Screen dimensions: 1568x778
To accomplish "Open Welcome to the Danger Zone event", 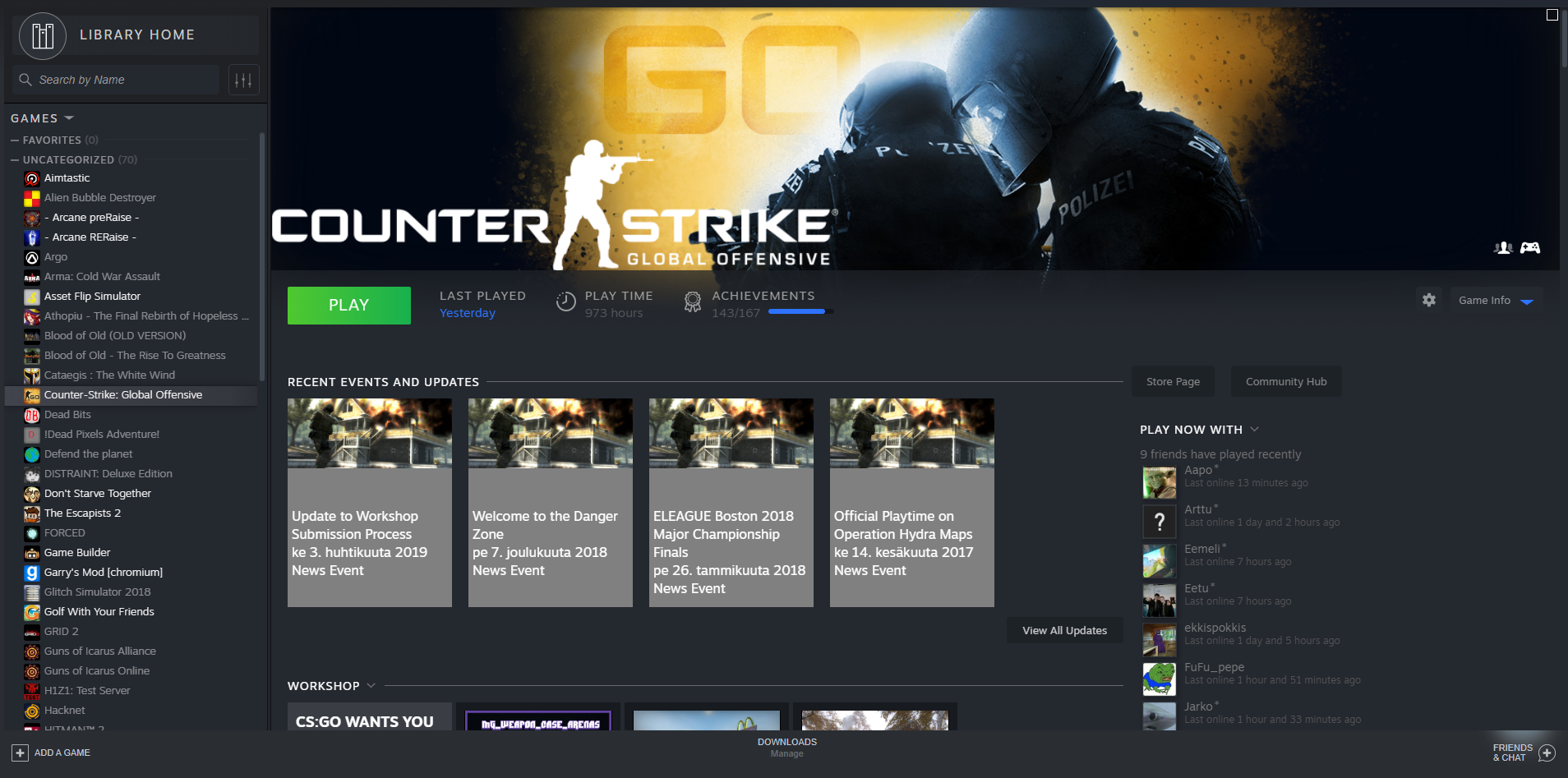I will [551, 503].
